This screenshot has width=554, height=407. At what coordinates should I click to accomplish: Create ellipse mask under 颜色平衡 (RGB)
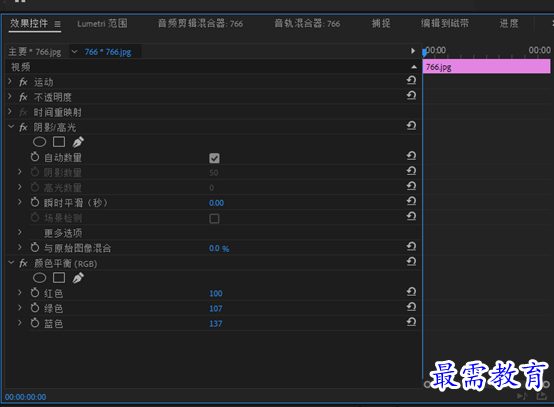coord(39,278)
